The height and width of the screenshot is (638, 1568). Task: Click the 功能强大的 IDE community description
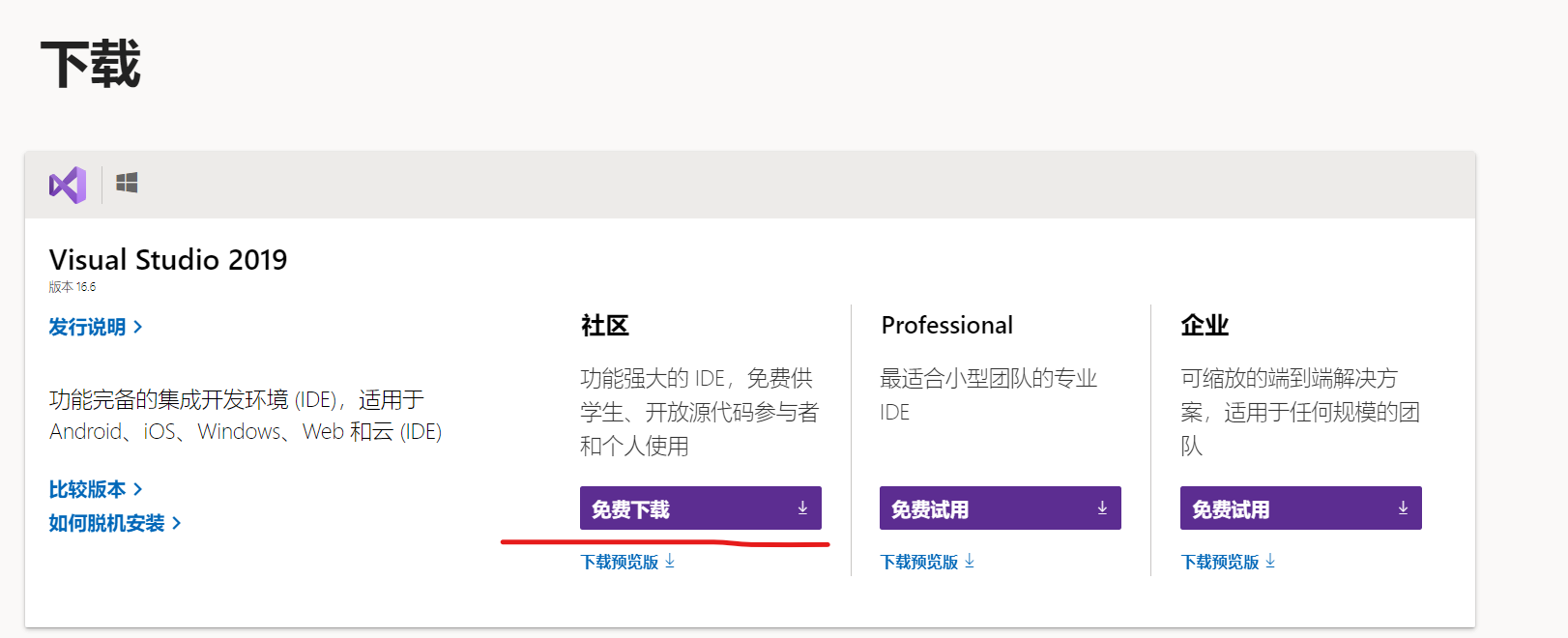click(699, 412)
